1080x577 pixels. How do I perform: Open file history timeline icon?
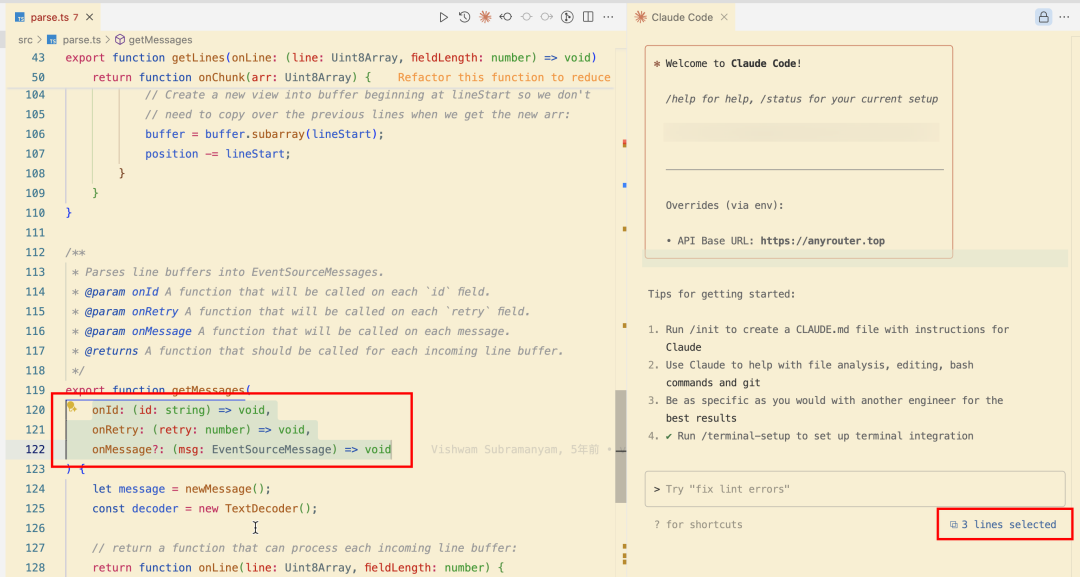[464, 17]
